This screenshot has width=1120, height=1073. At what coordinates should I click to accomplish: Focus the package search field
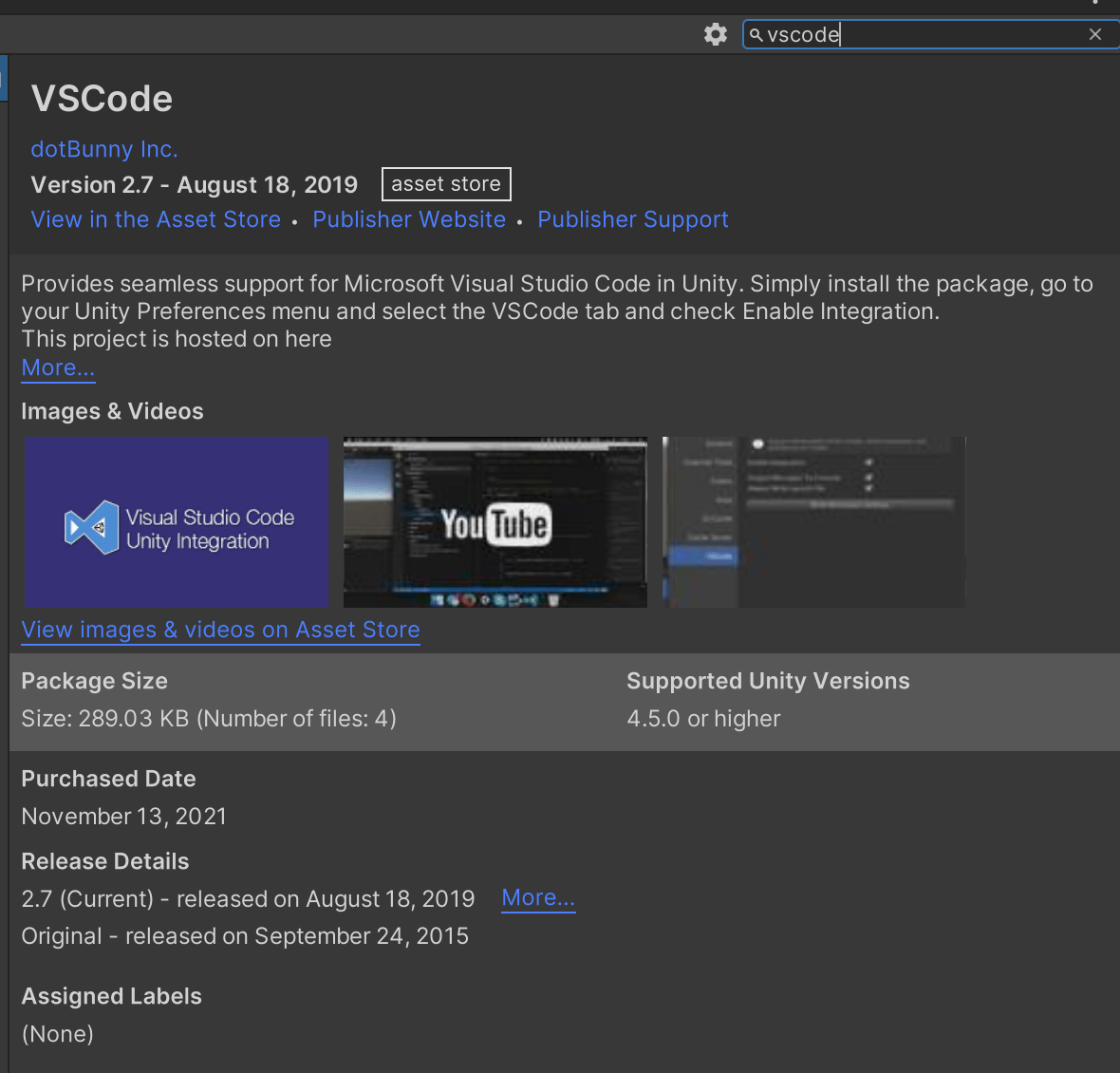click(x=931, y=34)
